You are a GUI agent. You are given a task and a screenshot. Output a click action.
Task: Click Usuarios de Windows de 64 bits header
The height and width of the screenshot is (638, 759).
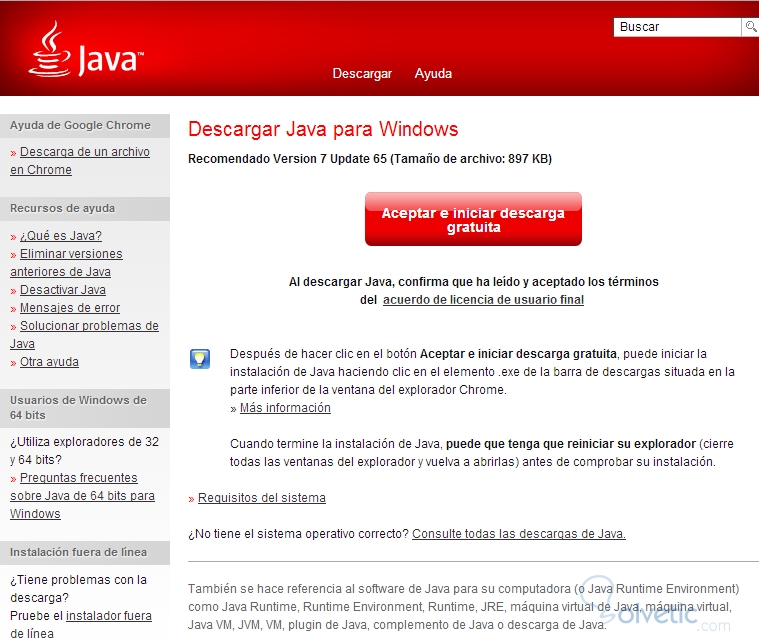click(85, 408)
